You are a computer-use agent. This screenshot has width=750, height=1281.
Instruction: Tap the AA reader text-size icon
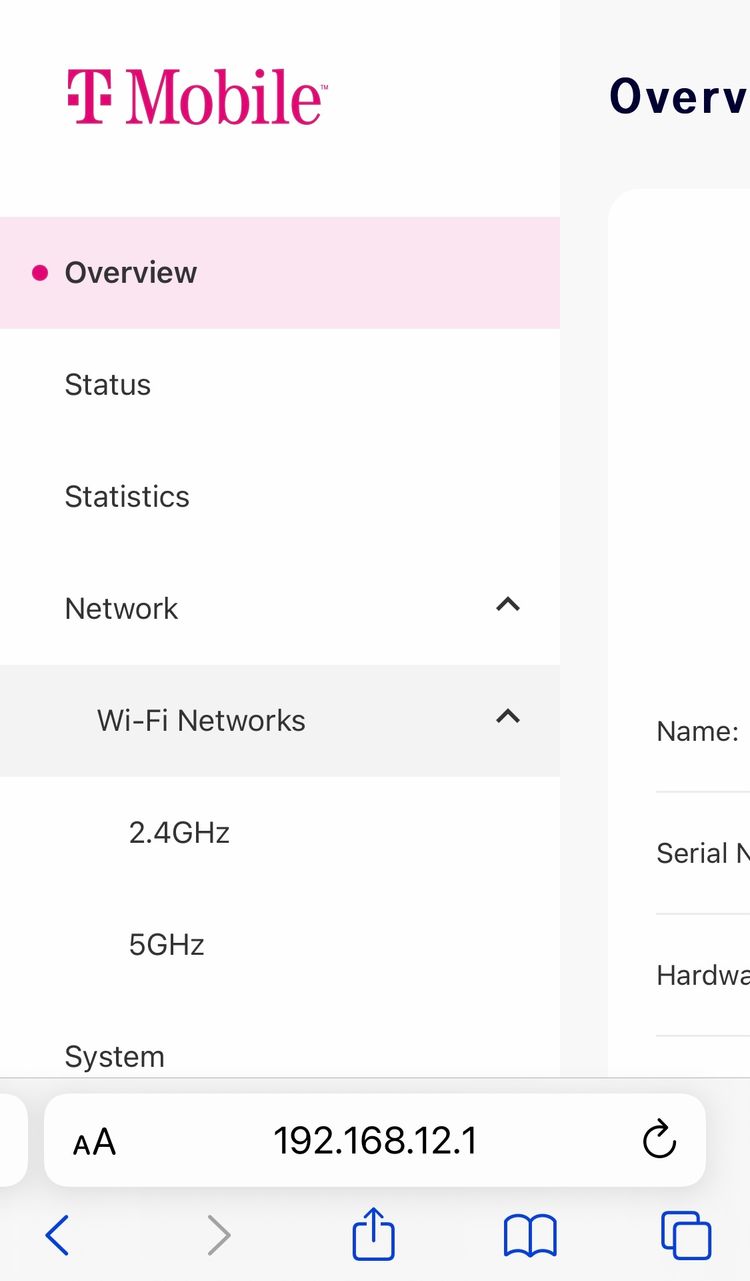[x=94, y=1141]
